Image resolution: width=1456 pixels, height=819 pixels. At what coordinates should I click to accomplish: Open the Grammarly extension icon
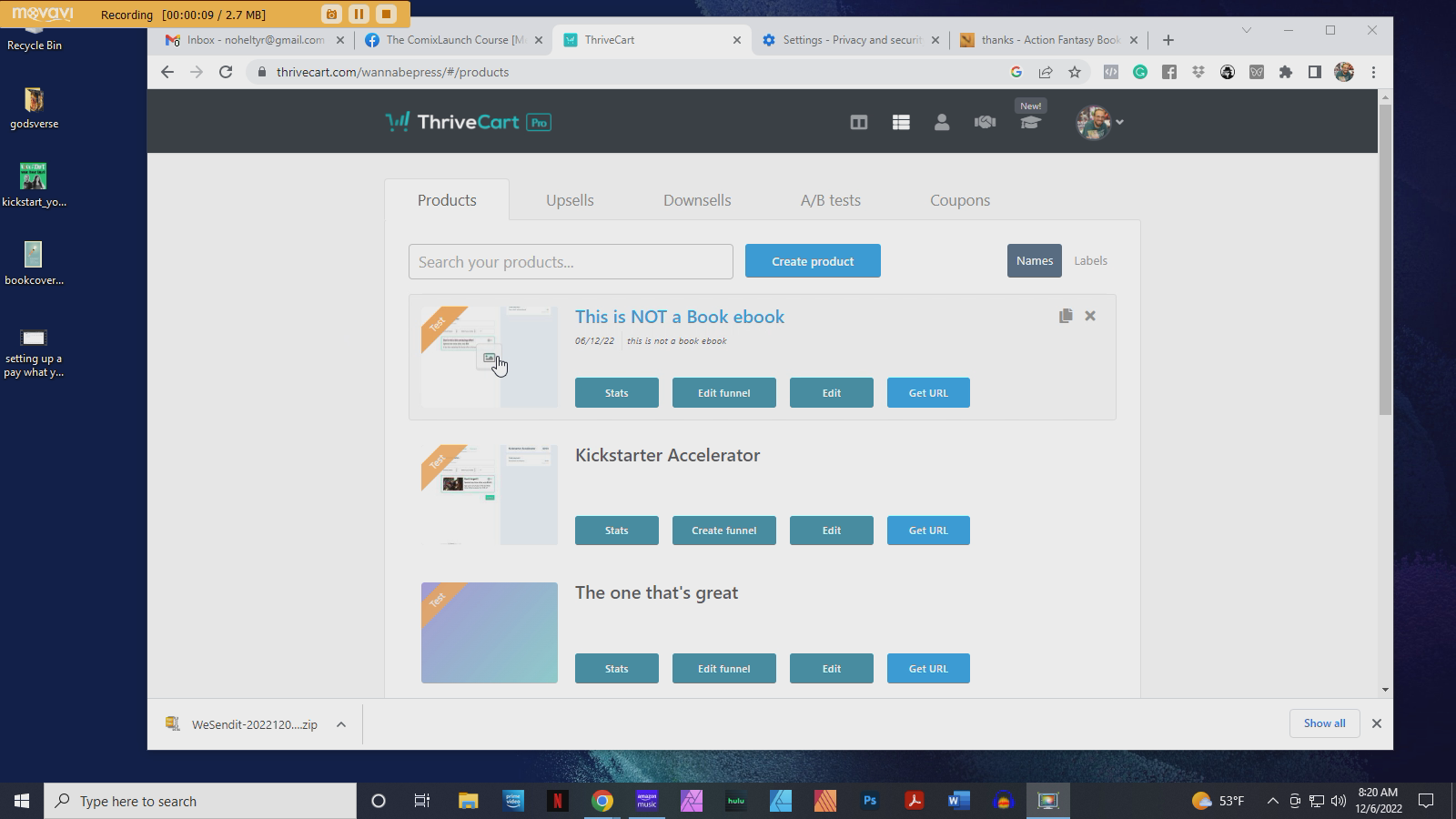pos(1141,71)
